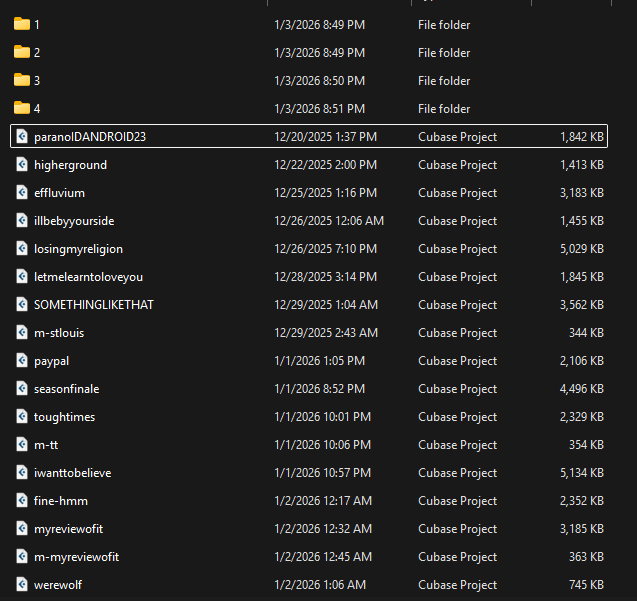
Task: Select the toughtimes project name
Action: (64, 417)
